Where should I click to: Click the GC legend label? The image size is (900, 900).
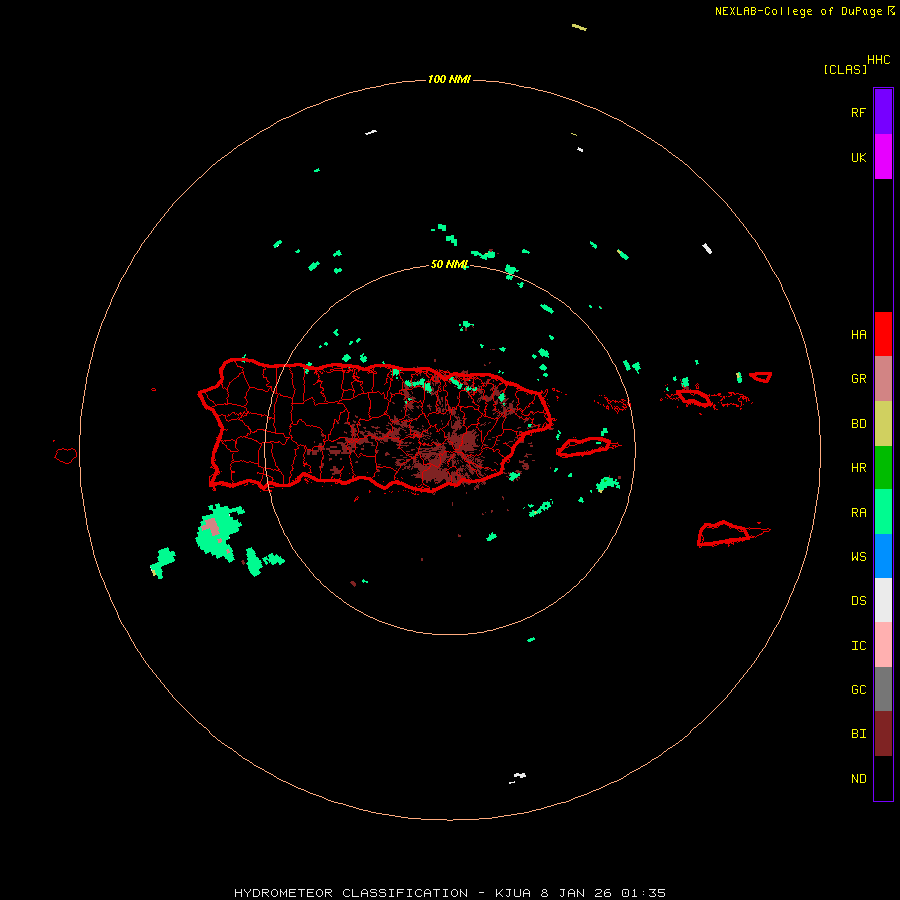[858, 690]
